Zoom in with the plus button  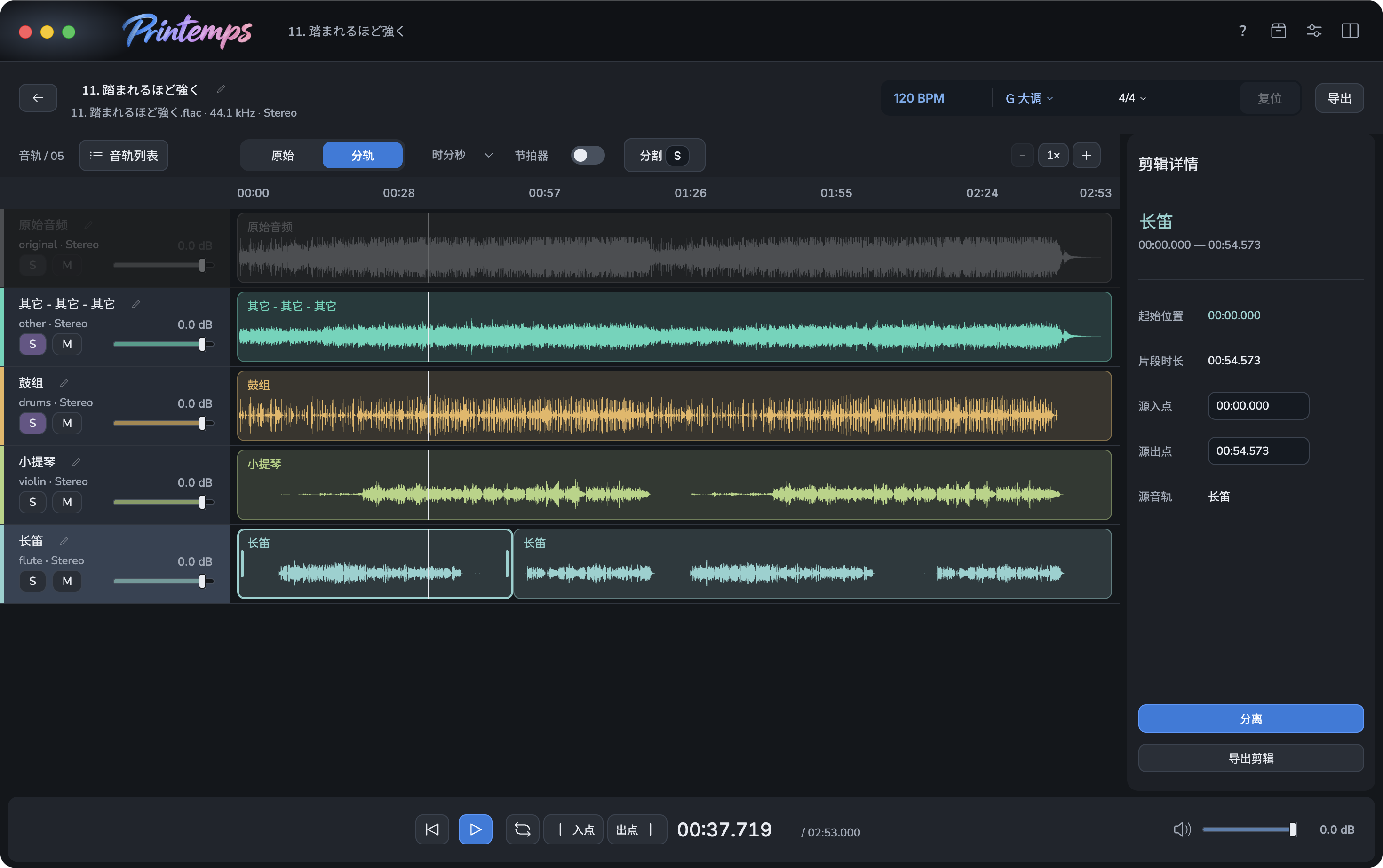pyautogui.click(x=1087, y=156)
